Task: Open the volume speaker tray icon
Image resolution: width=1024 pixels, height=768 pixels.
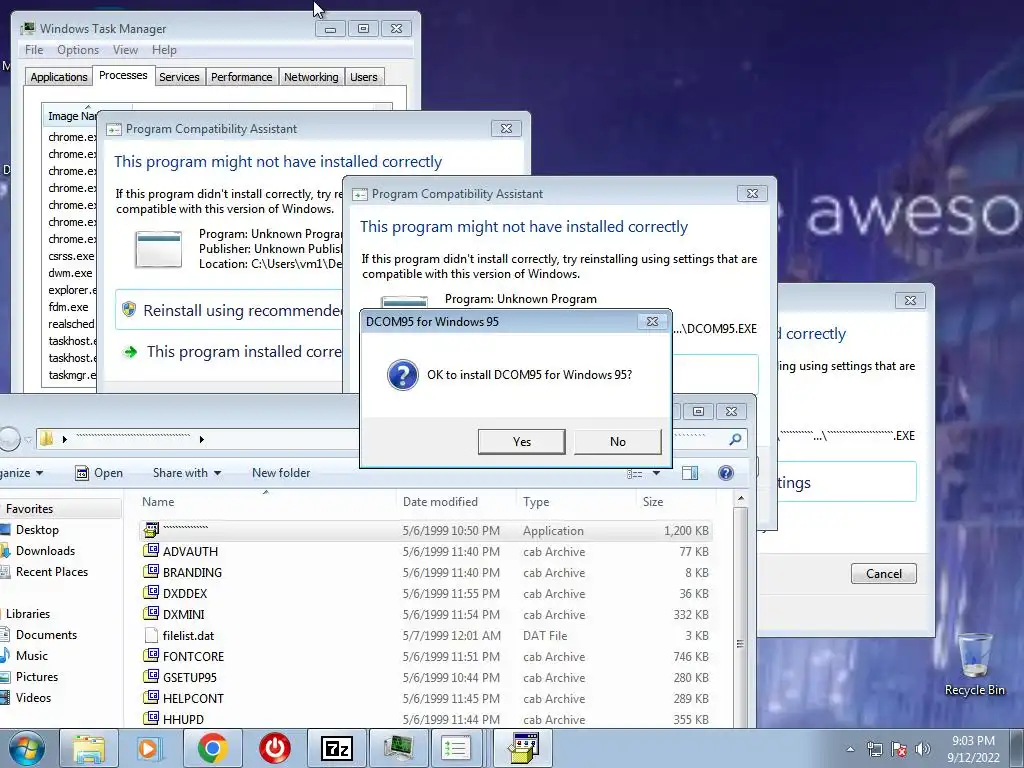Action: pos(923,749)
